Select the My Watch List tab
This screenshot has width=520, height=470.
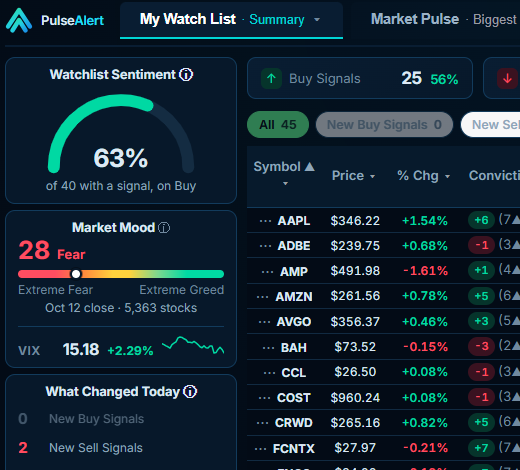pos(231,20)
